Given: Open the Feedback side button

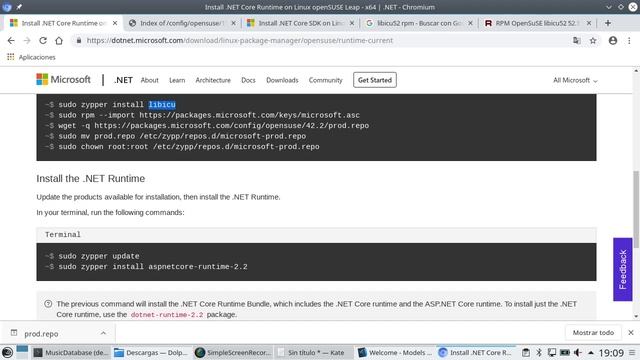Looking at the screenshot, I should tap(622, 269).
